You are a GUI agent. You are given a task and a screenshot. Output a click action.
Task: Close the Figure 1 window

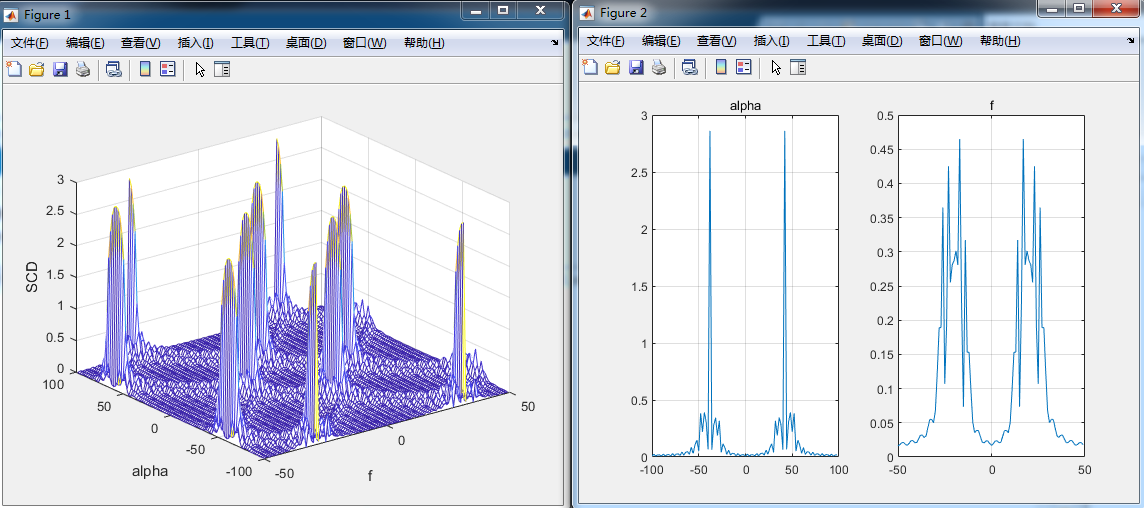pos(541,10)
